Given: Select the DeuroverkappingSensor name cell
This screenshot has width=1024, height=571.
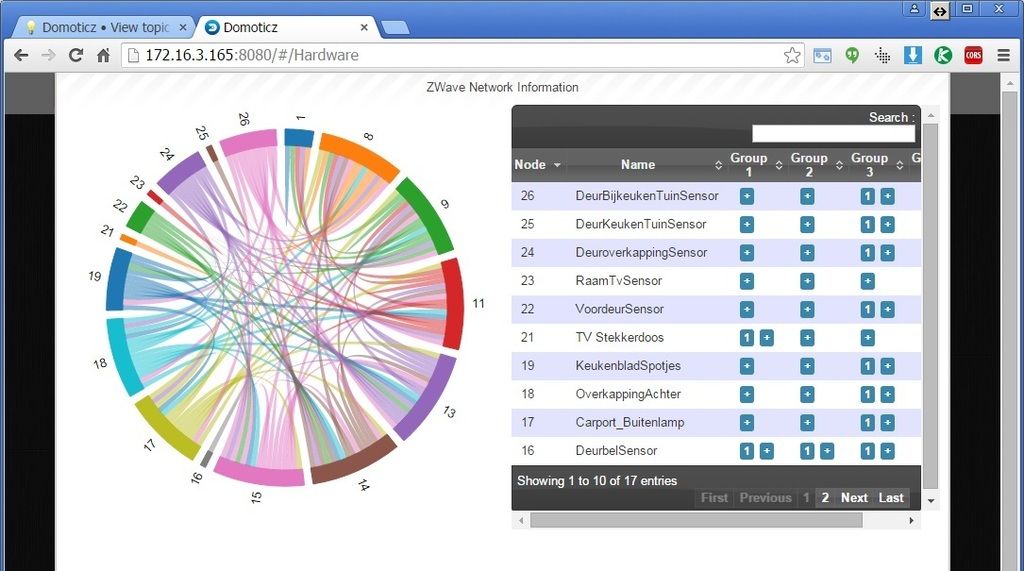Looking at the screenshot, I should click(641, 253).
